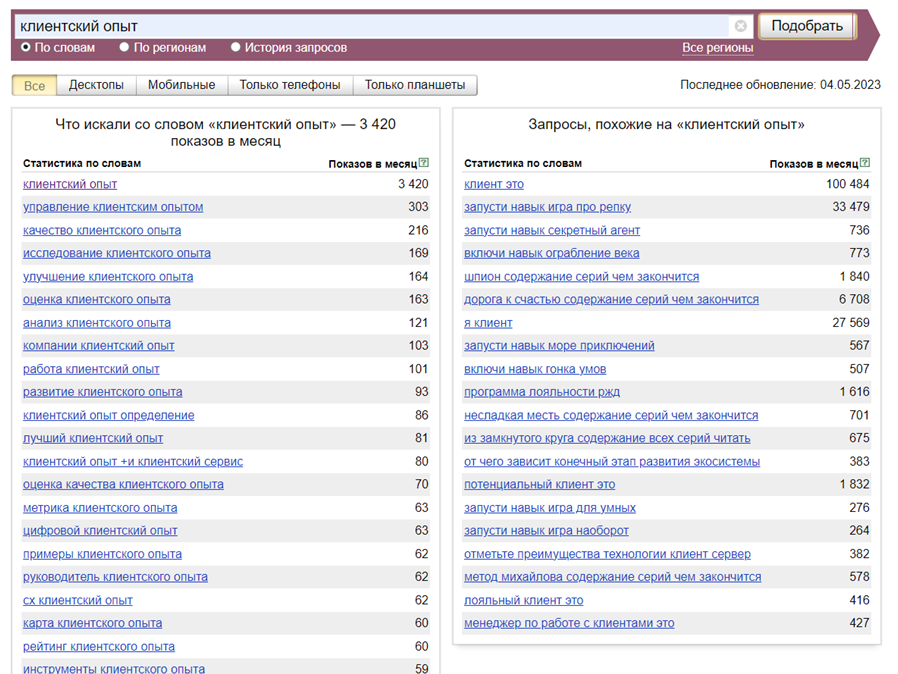
Task: Select the 'По словам' radio button
Action: (x=26, y=47)
